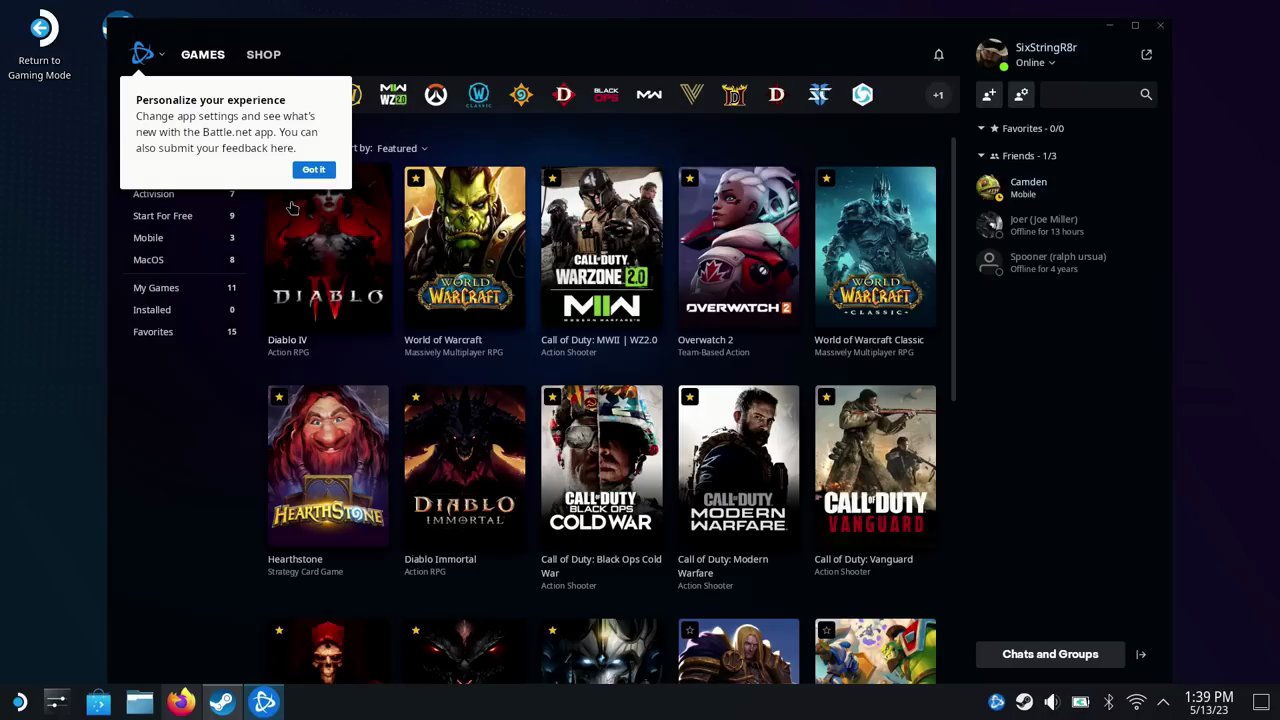
Task: Open Return to Gaming Mode desktop shortcut
Action: (40, 46)
